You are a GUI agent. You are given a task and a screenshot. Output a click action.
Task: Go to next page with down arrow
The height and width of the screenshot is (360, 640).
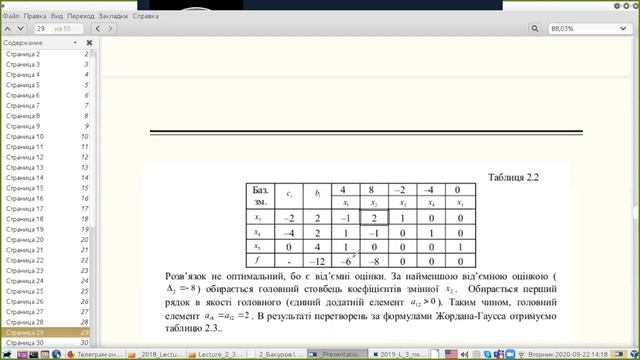[20, 29]
